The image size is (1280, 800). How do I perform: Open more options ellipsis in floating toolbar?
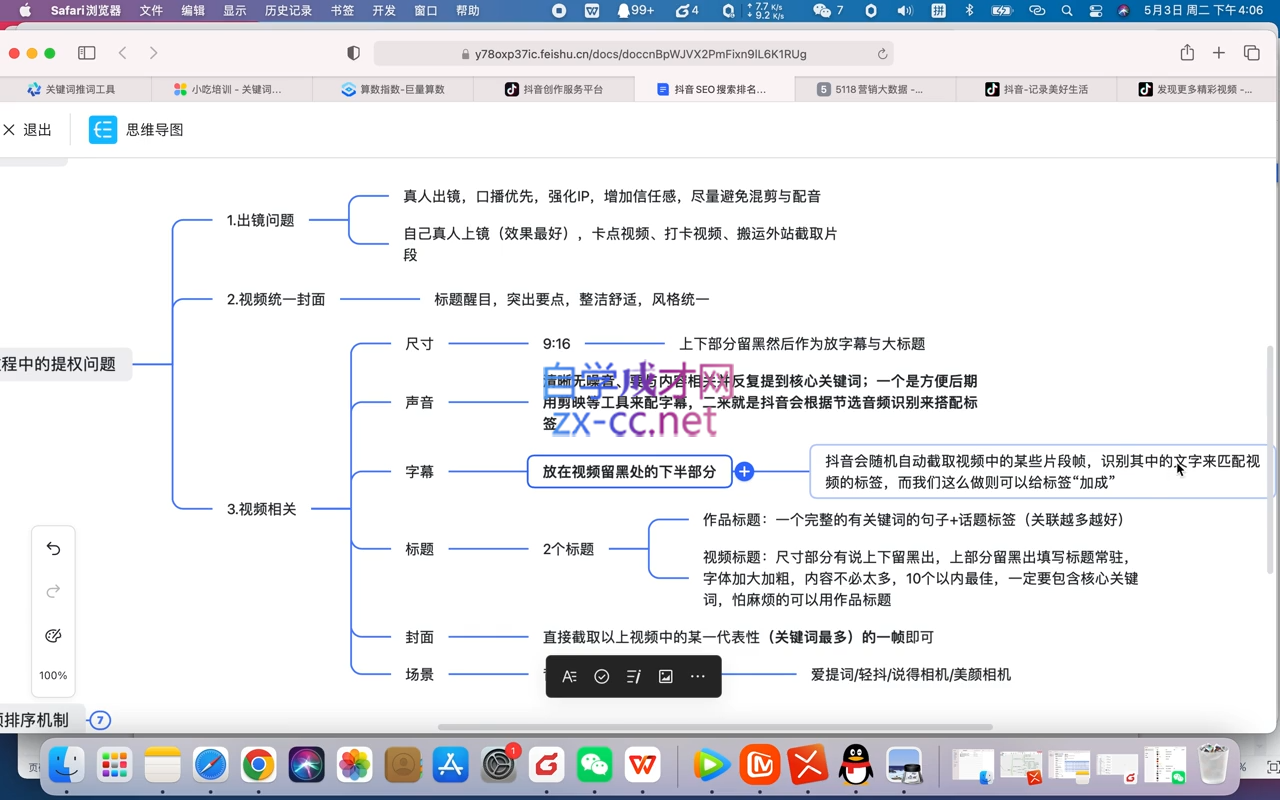[697, 677]
